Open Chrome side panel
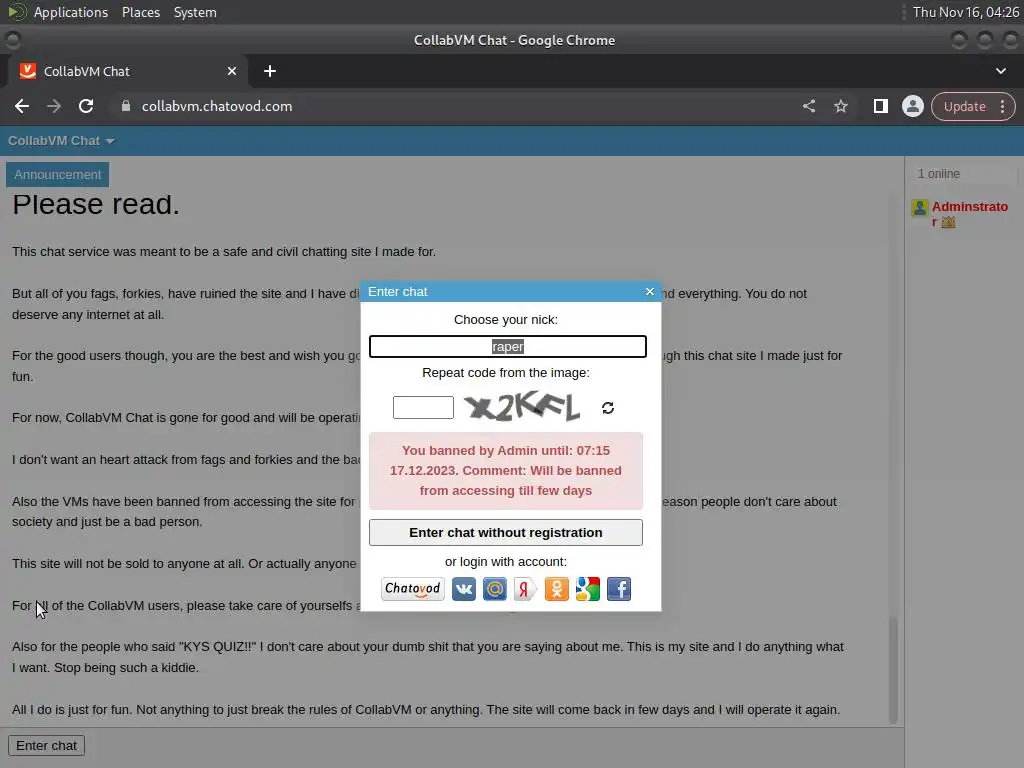Viewport: 1024px width, 768px height. 880,106
